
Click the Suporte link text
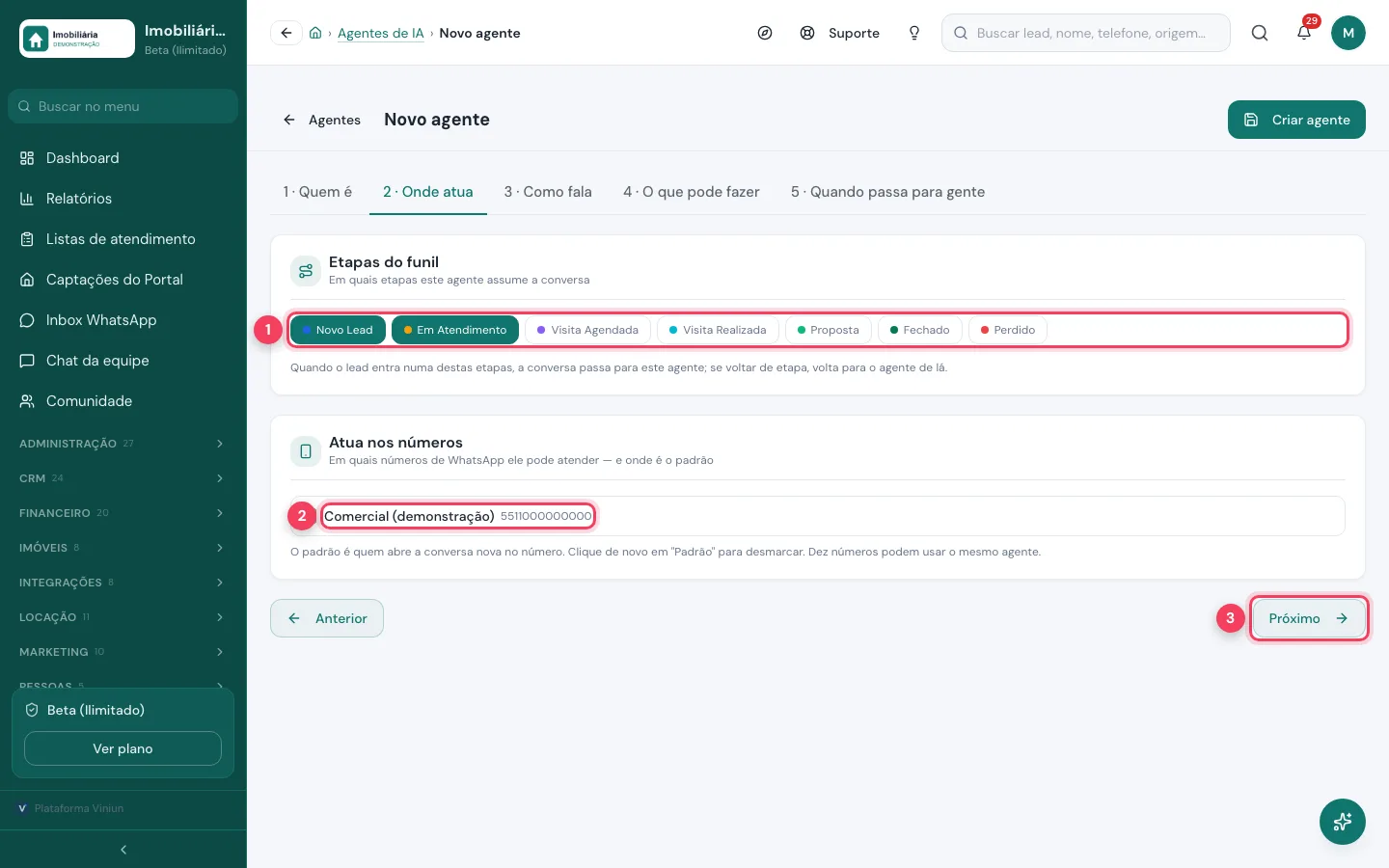854,33
